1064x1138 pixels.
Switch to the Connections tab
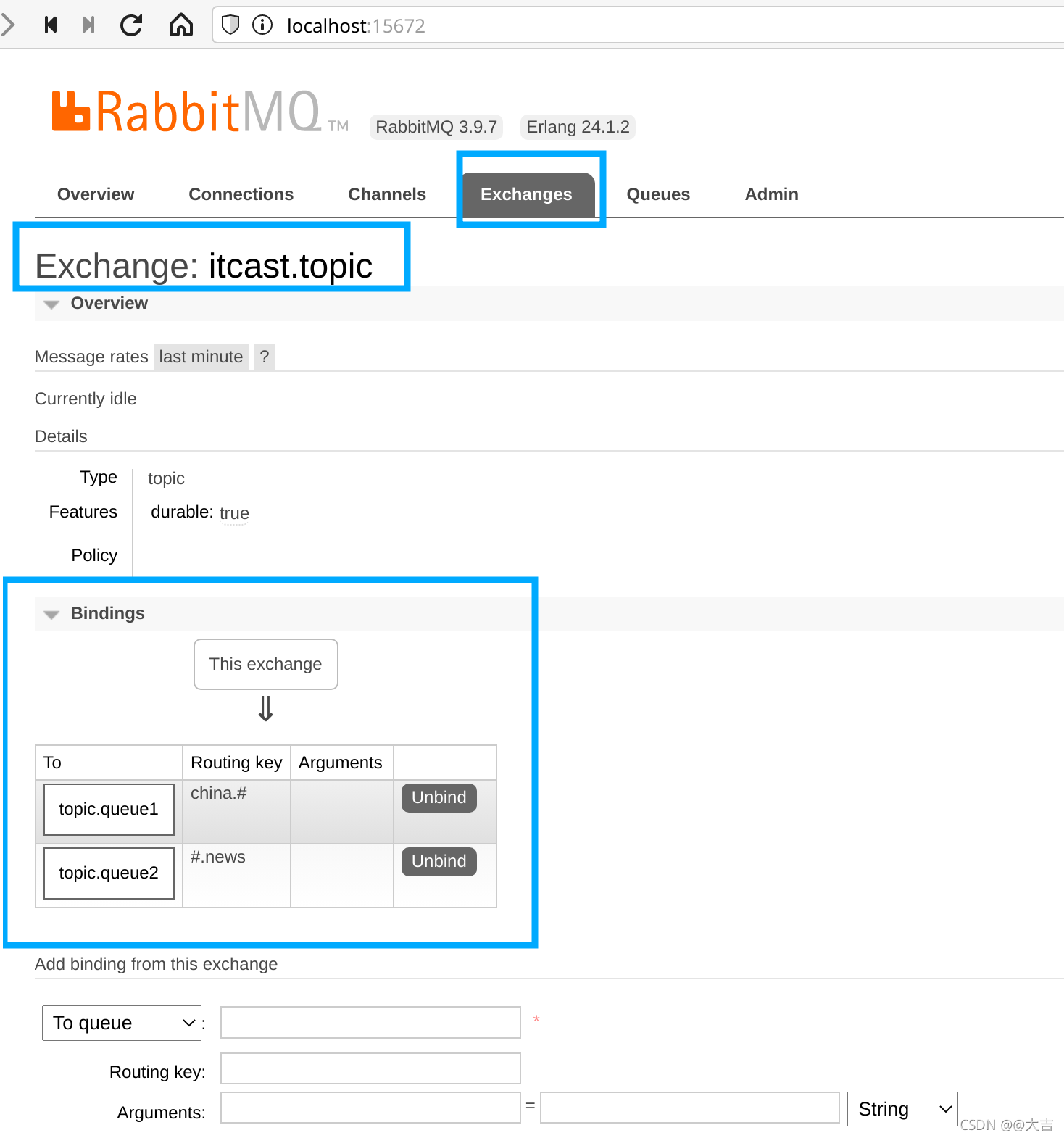coord(241,194)
